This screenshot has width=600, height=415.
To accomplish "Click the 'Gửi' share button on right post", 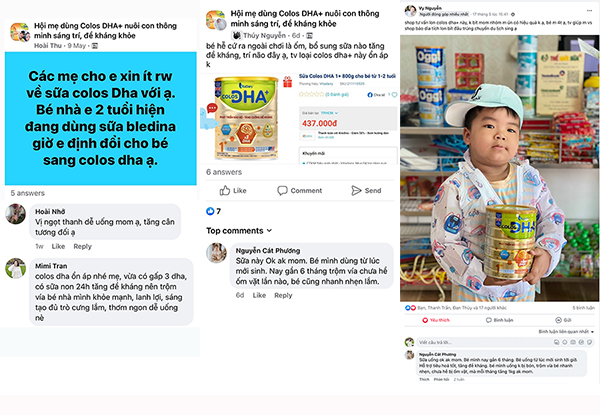I will (x=563, y=320).
